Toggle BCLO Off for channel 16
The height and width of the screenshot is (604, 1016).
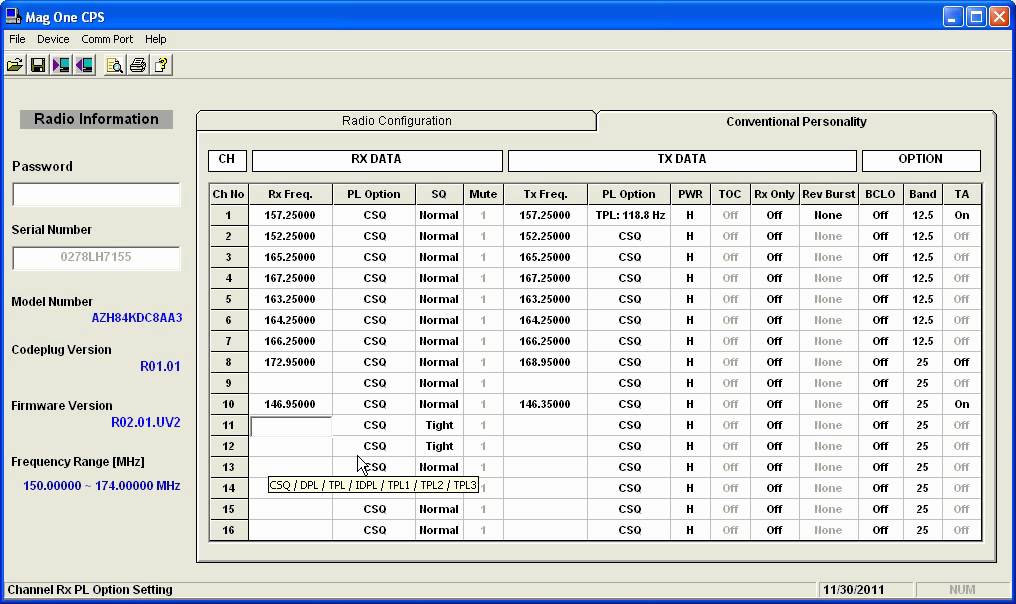(880, 530)
